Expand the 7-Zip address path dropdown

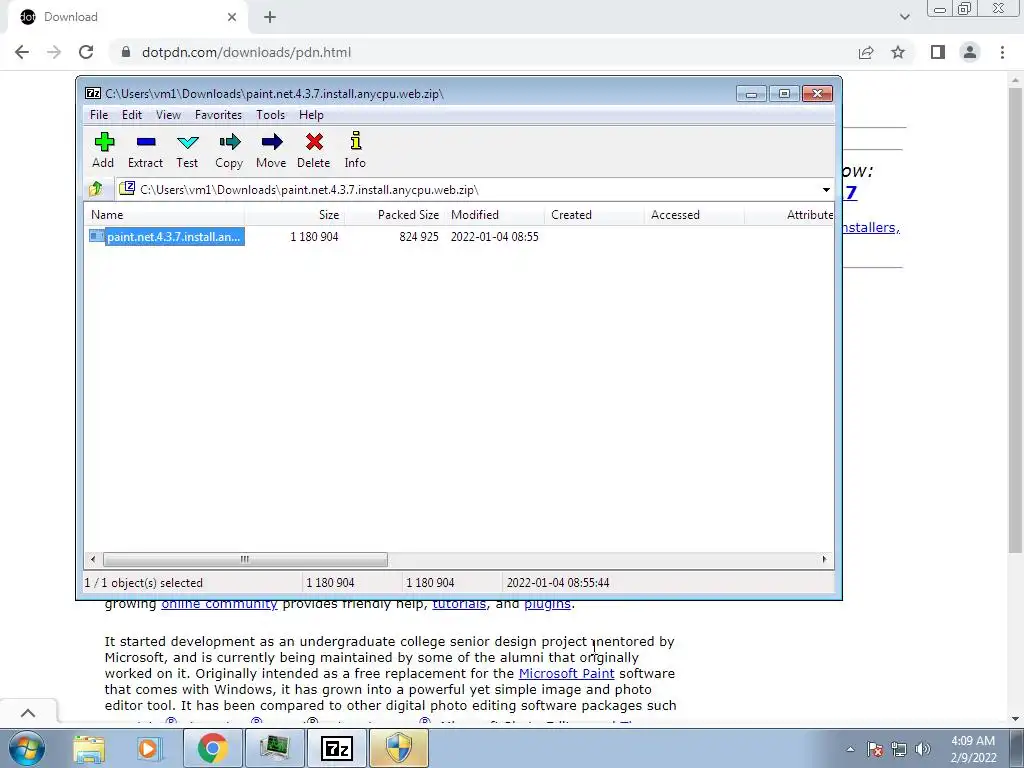(x=826, y=189)
